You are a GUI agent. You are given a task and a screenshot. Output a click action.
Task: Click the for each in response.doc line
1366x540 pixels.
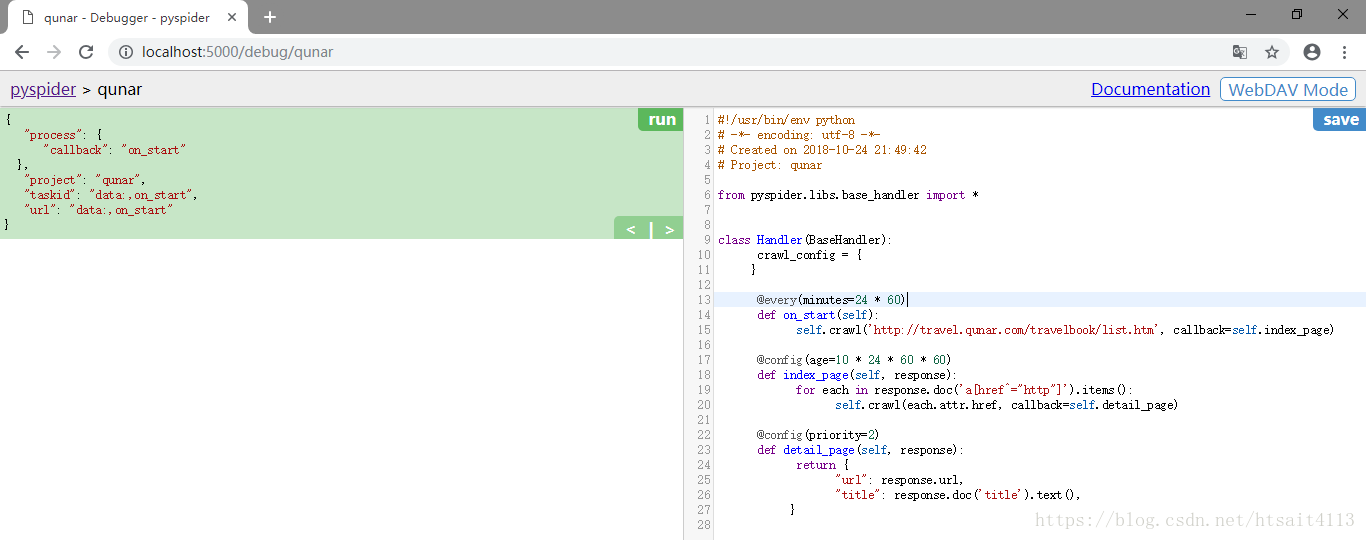coord(965,390)
